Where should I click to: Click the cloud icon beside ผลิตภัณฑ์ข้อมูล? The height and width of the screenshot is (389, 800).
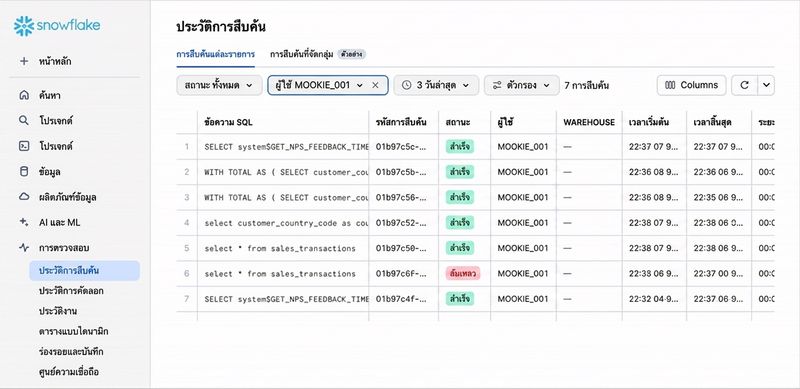tap(24, 197)
